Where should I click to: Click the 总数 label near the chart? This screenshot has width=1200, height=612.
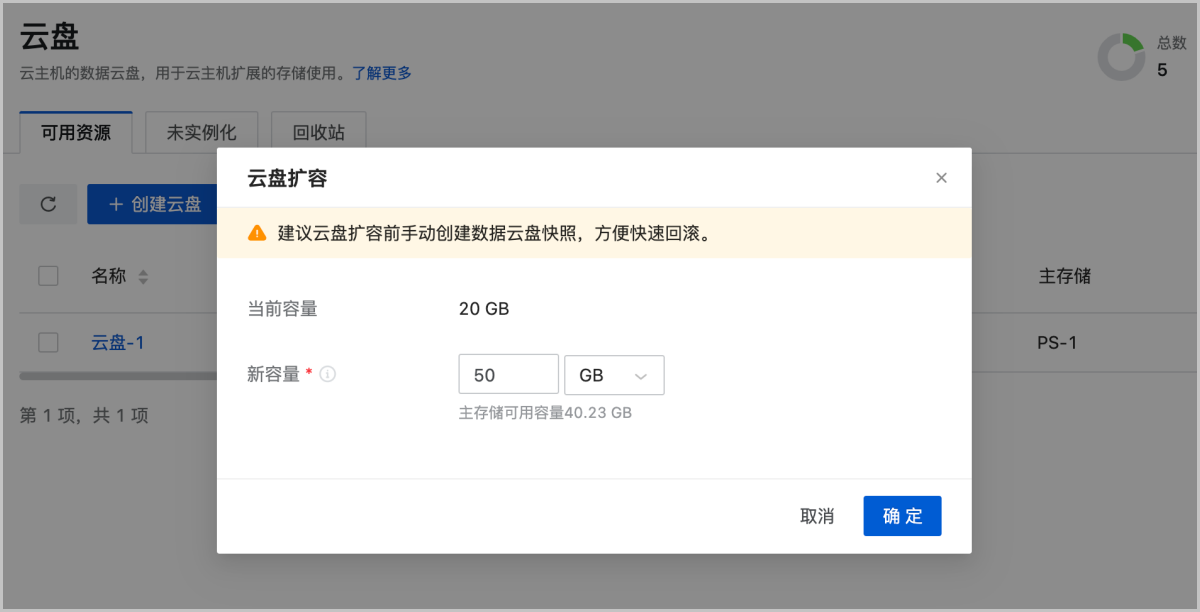click(1172, 43)
